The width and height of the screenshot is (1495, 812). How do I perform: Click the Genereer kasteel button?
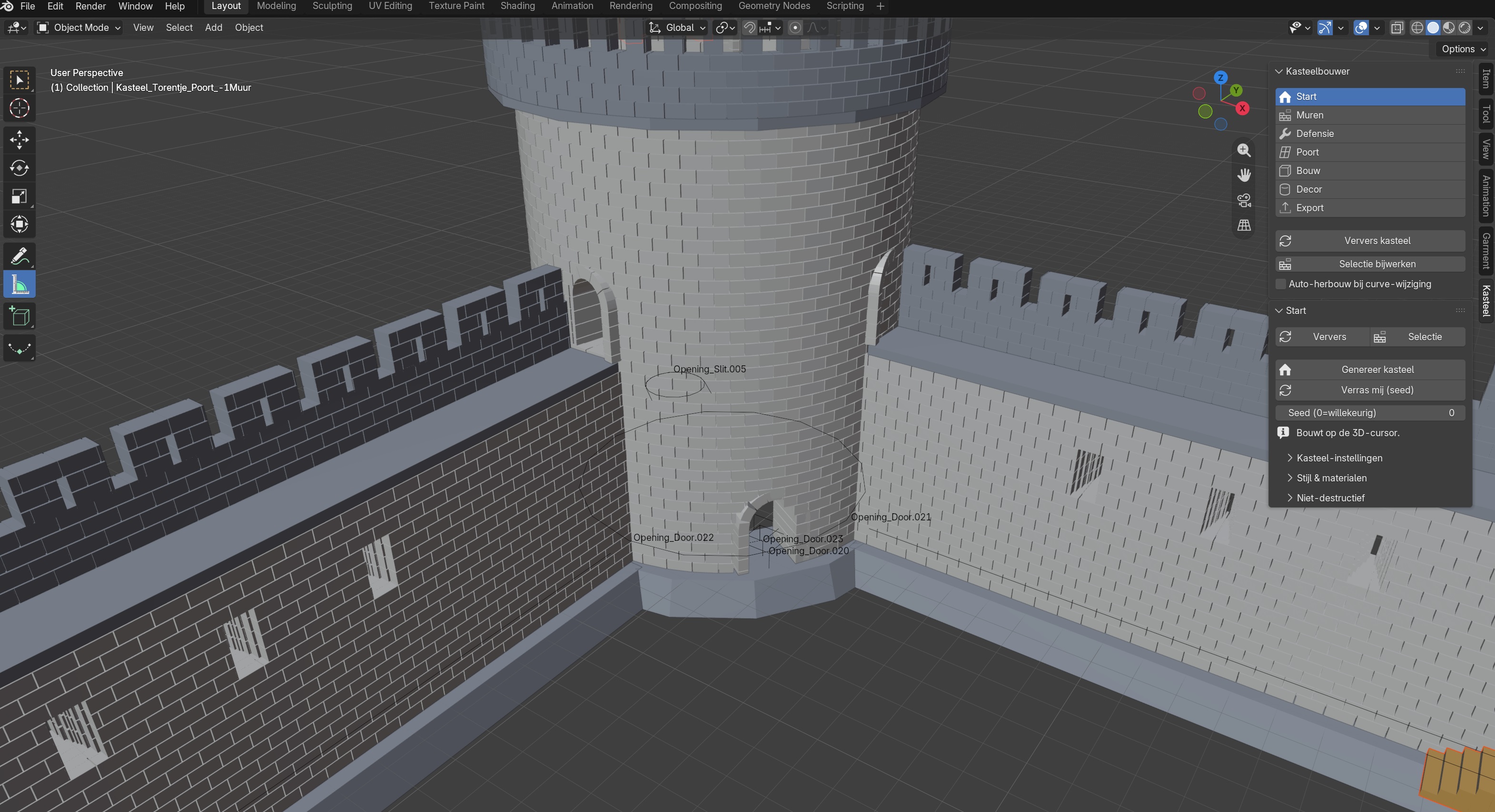tap(1370, 370)
